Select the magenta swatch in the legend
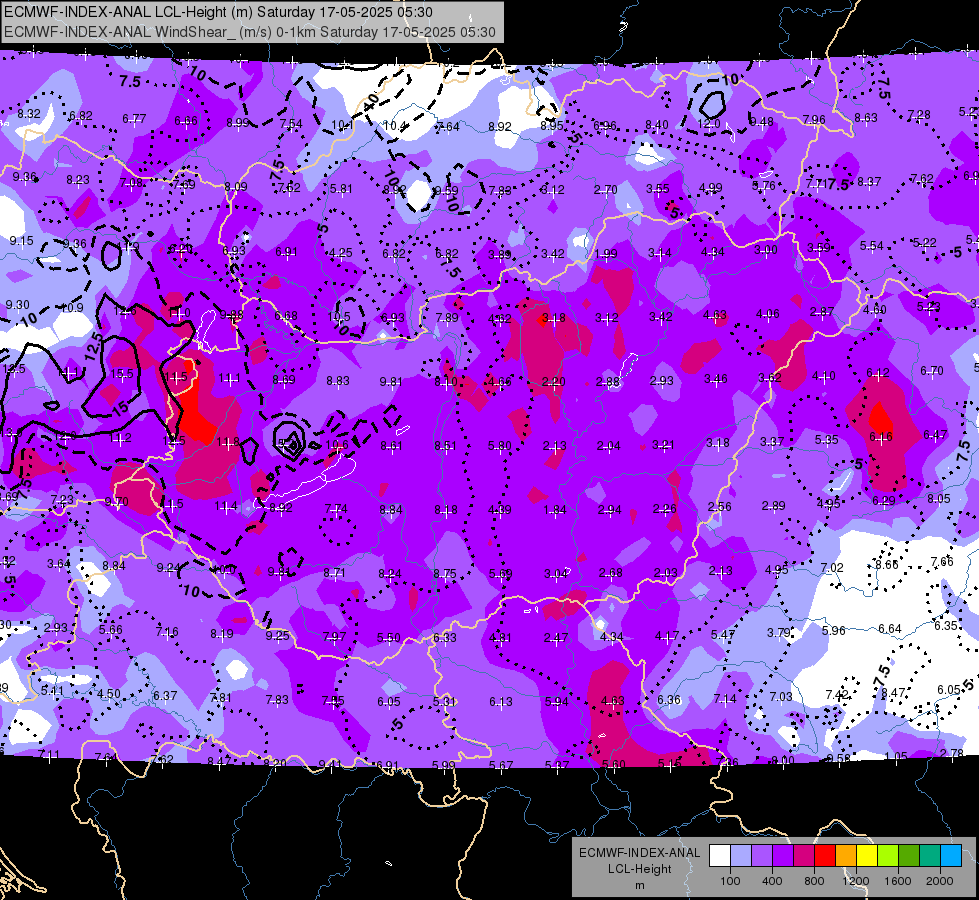Image resolution: width=979 pixels, height=900 pixels. 804,856
